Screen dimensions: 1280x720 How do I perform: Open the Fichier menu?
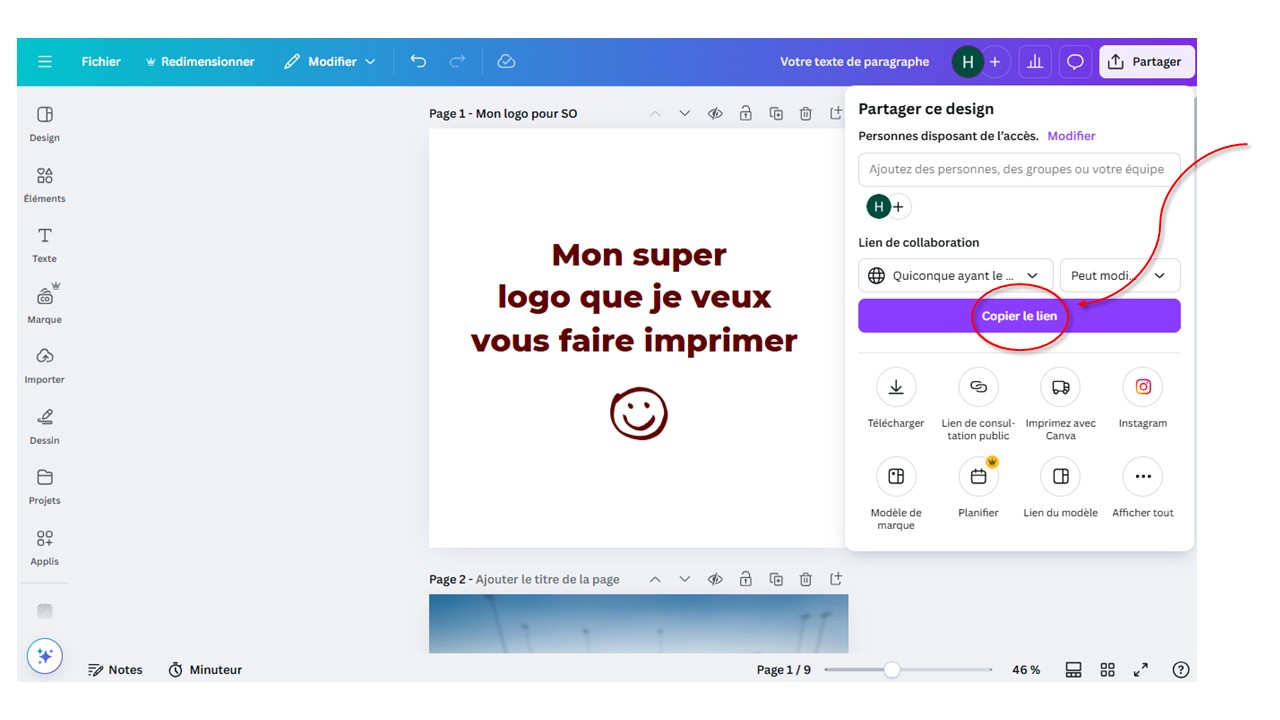[x=101, y=62]
